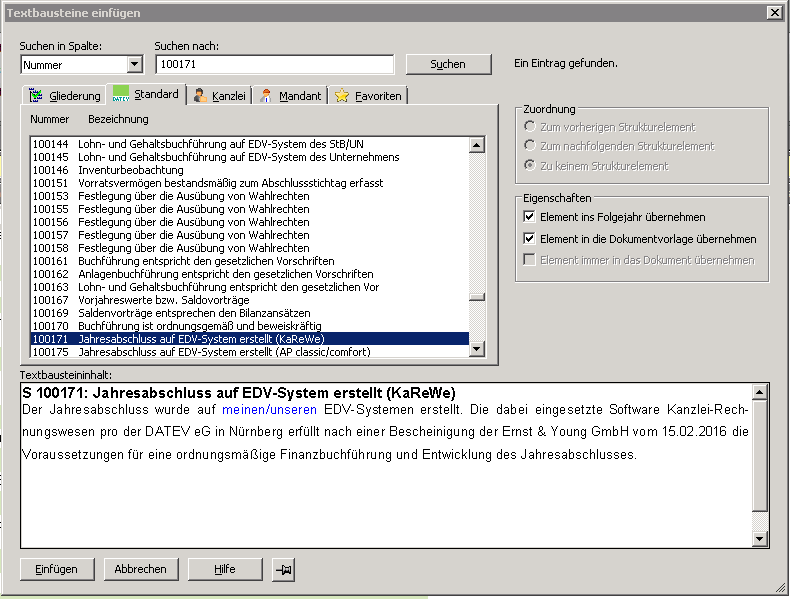Viewport: 790px width, 599px height.
Task: Click the Kanzlei person icon
Action: [x=201, y=96]
